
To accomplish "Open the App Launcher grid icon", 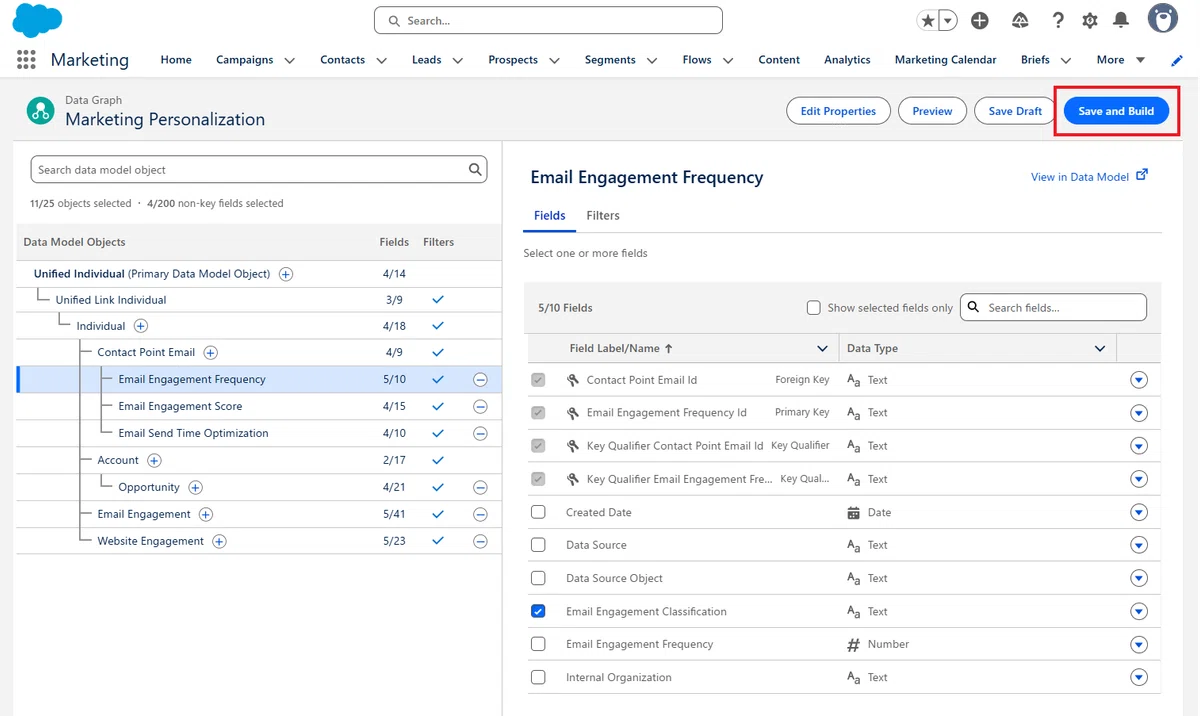I will 26,60.
